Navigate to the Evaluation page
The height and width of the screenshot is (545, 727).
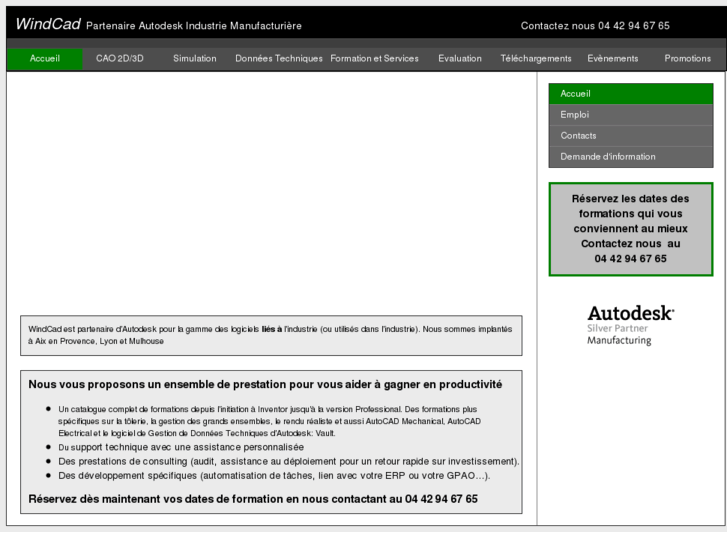[460, 58]
